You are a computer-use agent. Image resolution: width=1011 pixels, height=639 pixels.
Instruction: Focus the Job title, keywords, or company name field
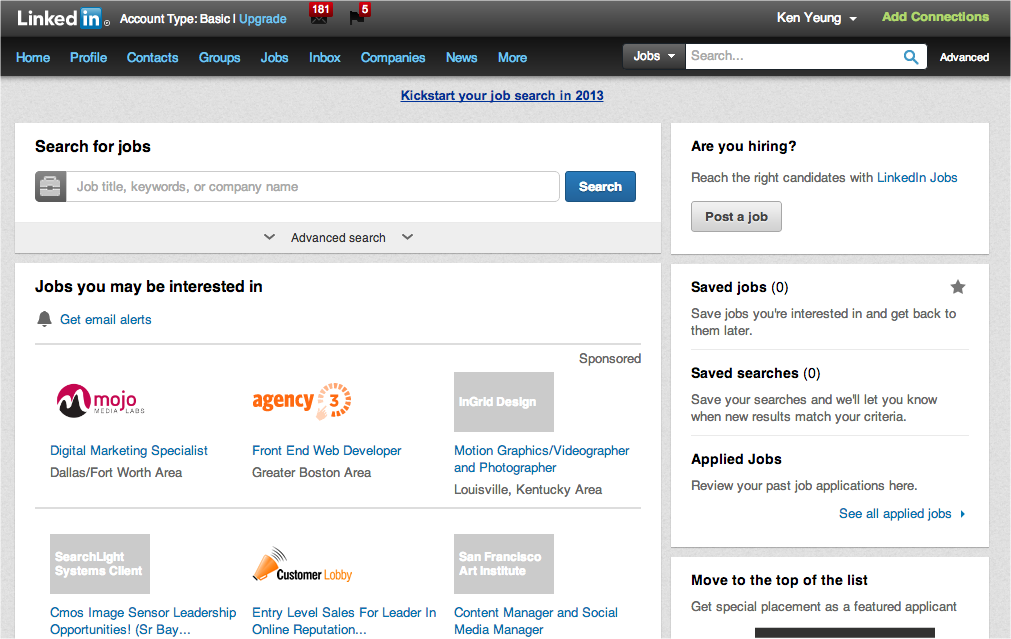pos(313,186)
